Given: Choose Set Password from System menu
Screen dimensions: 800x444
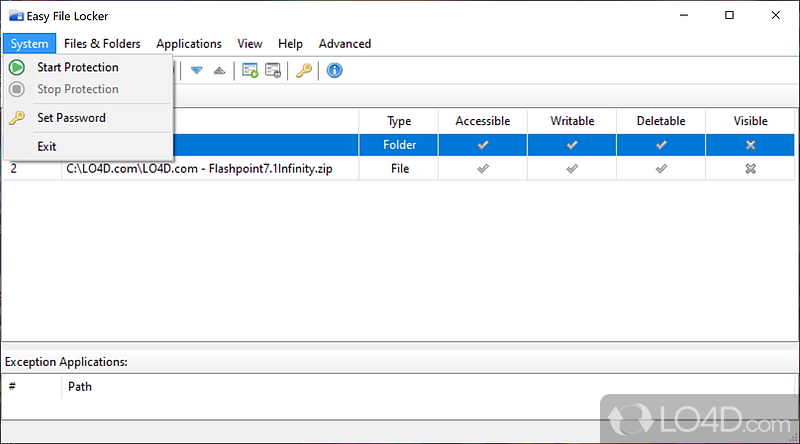Looking at the screenshot, I should (71, 118).
